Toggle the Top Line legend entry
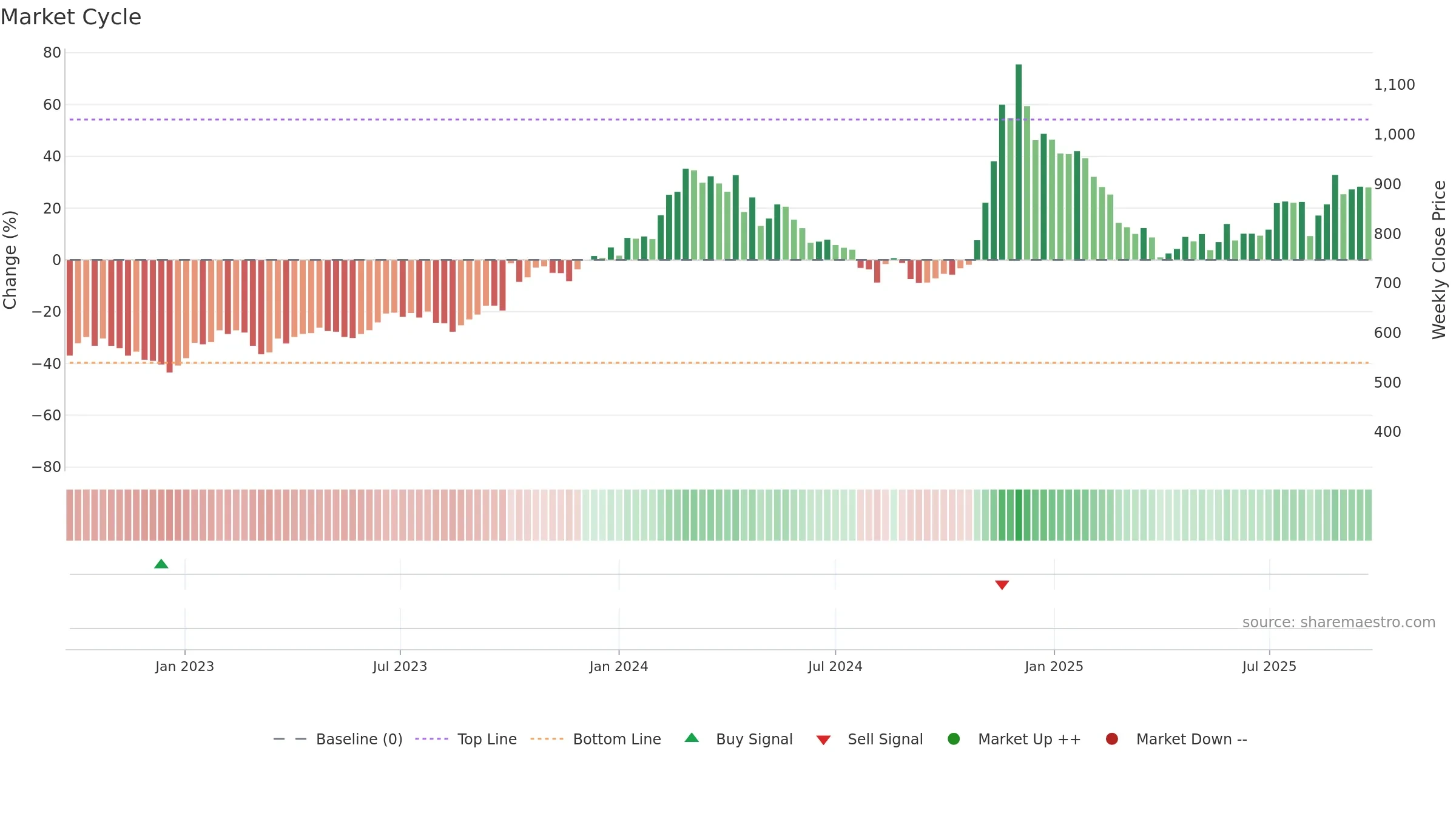 [466, 740]
